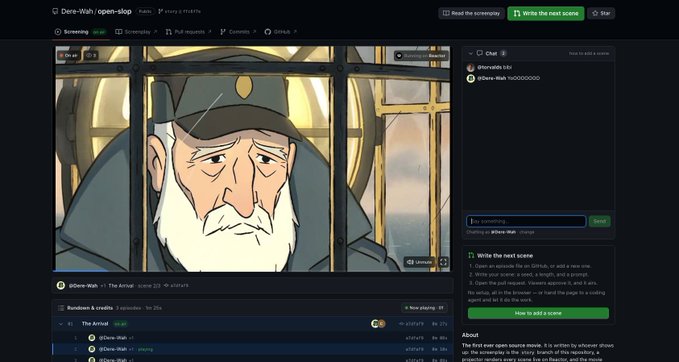Click the @torvalds username in chat

coord(489,68)
